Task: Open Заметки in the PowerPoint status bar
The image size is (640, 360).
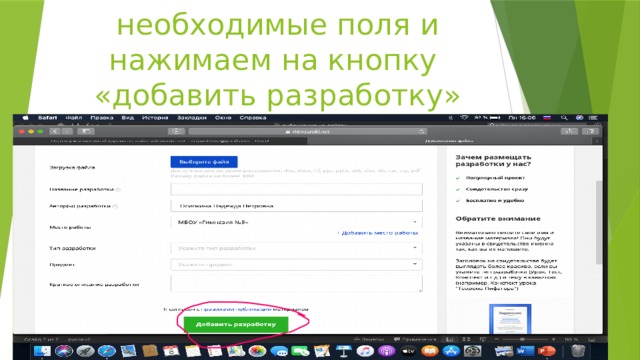Action: [369, 339]
